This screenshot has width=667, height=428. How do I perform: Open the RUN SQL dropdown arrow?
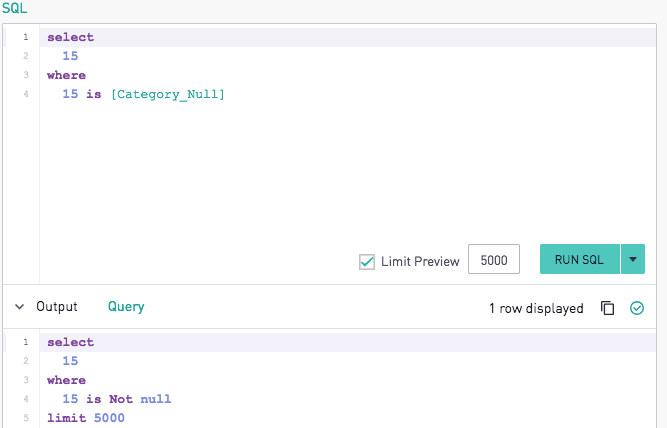click(633, 259)
